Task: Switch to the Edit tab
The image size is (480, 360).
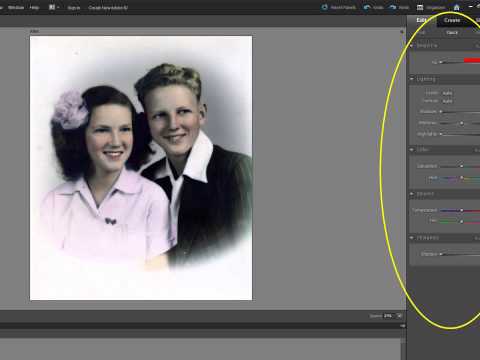Action: [x=422, y=20]
